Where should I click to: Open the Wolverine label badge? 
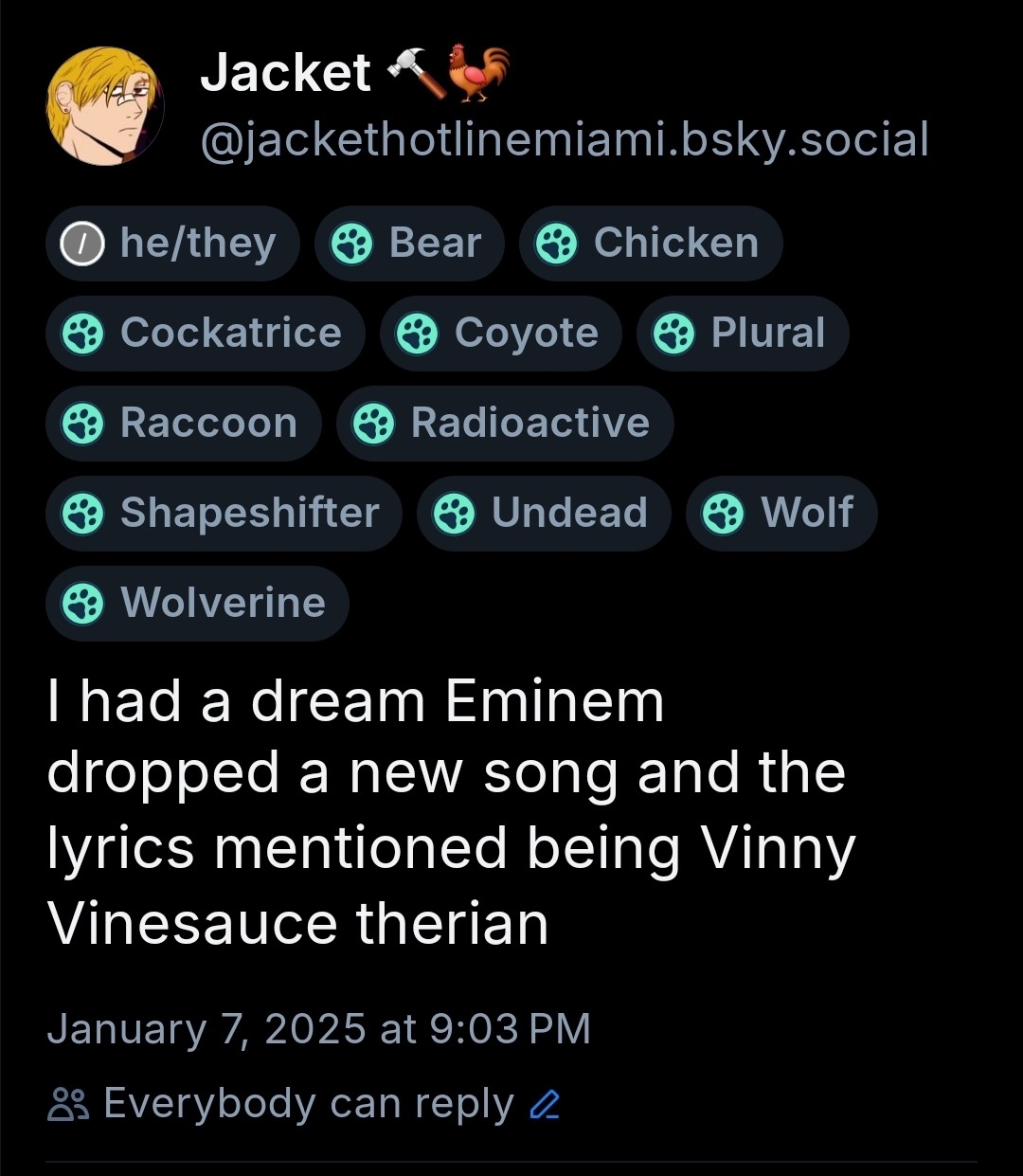tap(197, 604)
